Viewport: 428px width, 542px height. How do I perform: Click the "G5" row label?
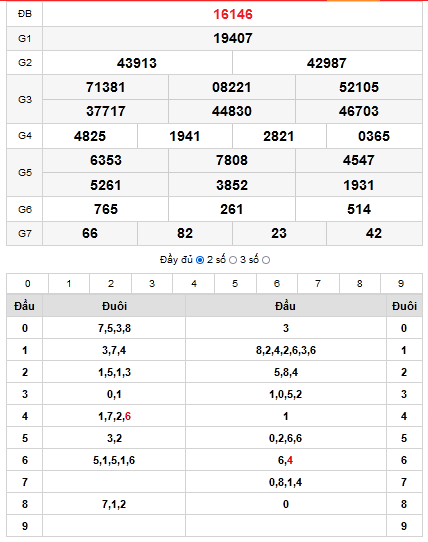25,172
